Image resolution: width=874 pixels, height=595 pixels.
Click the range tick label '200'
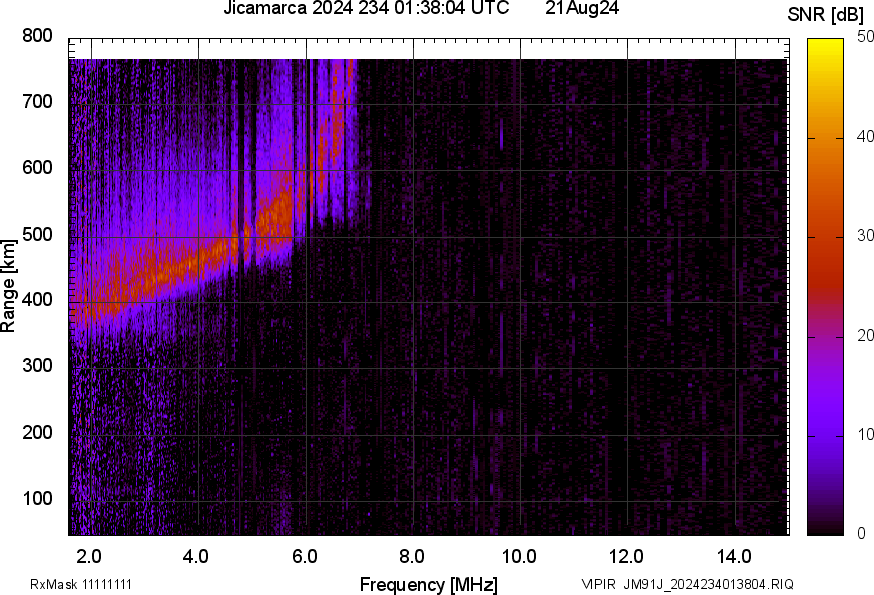pos(37,432)
